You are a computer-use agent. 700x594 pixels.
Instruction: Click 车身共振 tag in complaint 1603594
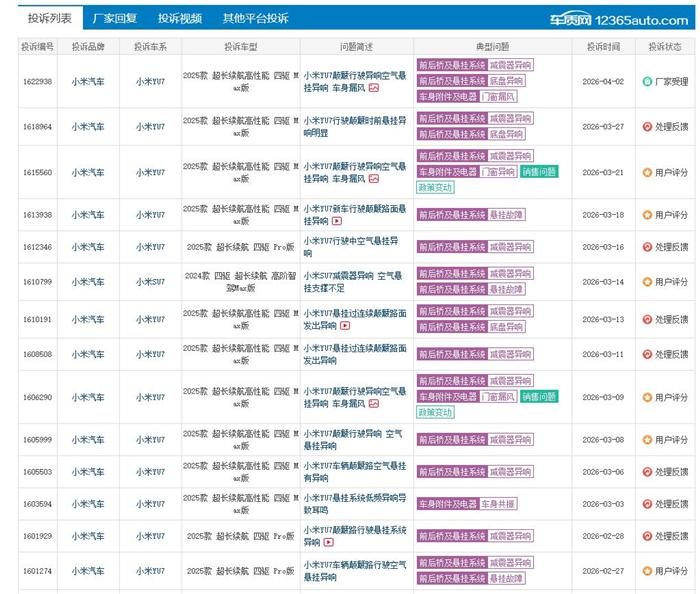[498, 504]
